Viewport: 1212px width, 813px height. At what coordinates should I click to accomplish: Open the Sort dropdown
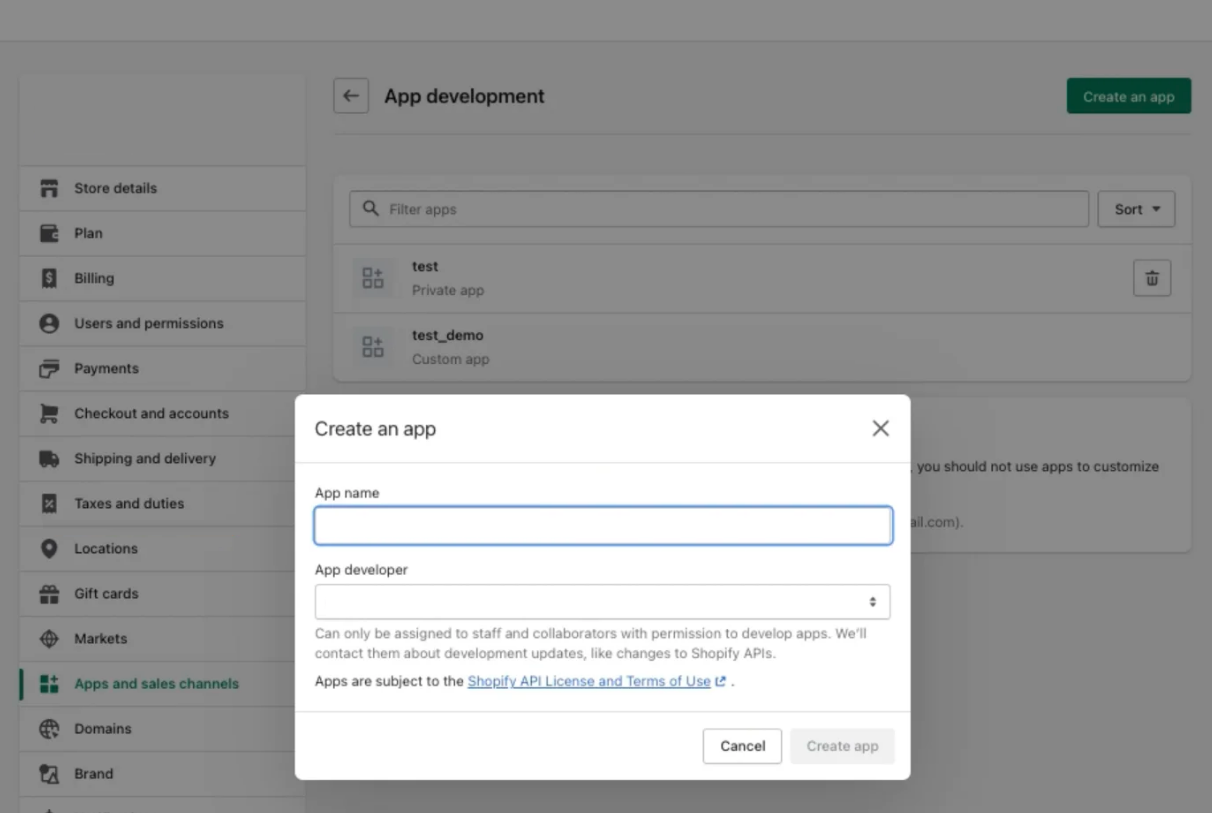pos(1136,209)
